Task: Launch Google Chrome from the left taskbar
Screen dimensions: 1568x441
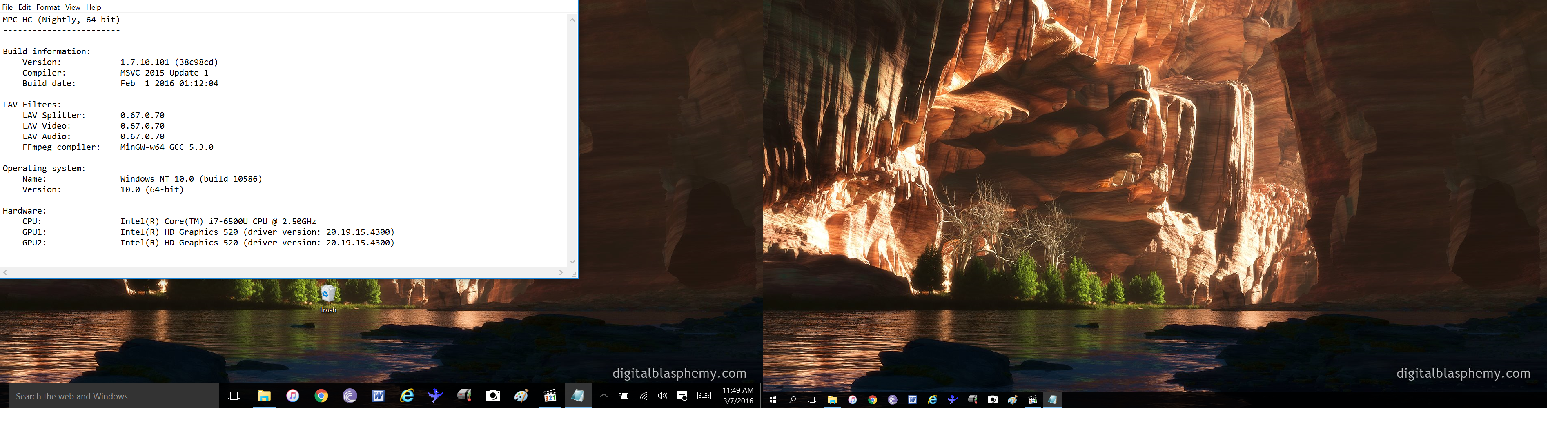Action: [x=321, y=396]
